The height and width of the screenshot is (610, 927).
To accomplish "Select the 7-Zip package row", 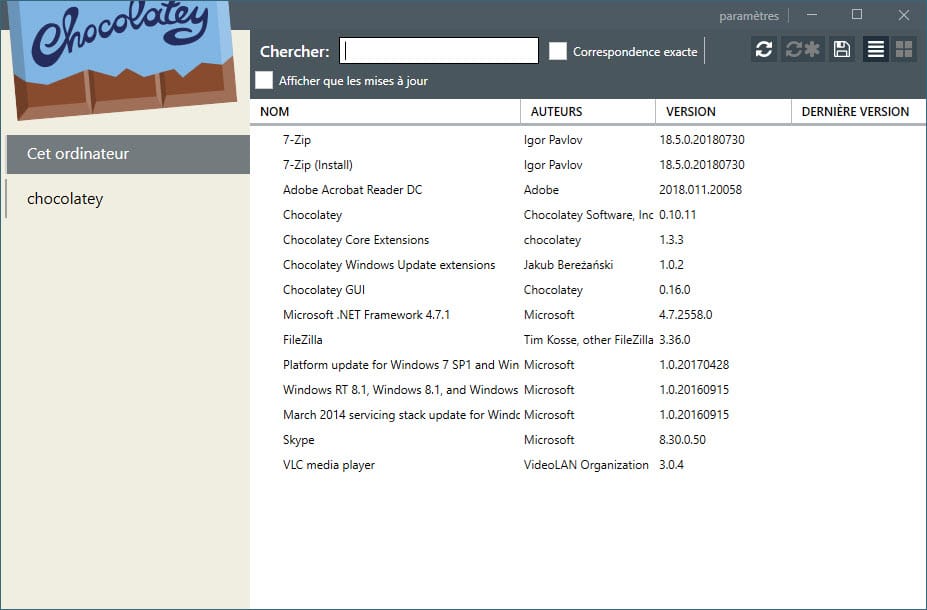I will coord(588,140).
